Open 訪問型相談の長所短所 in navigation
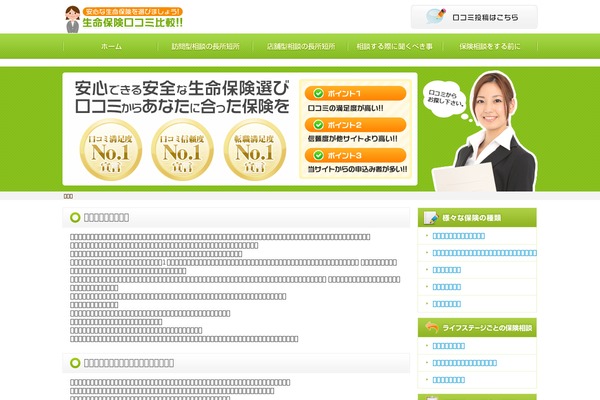This screenshot has height=400, width=600. click(x=205, y=46)
